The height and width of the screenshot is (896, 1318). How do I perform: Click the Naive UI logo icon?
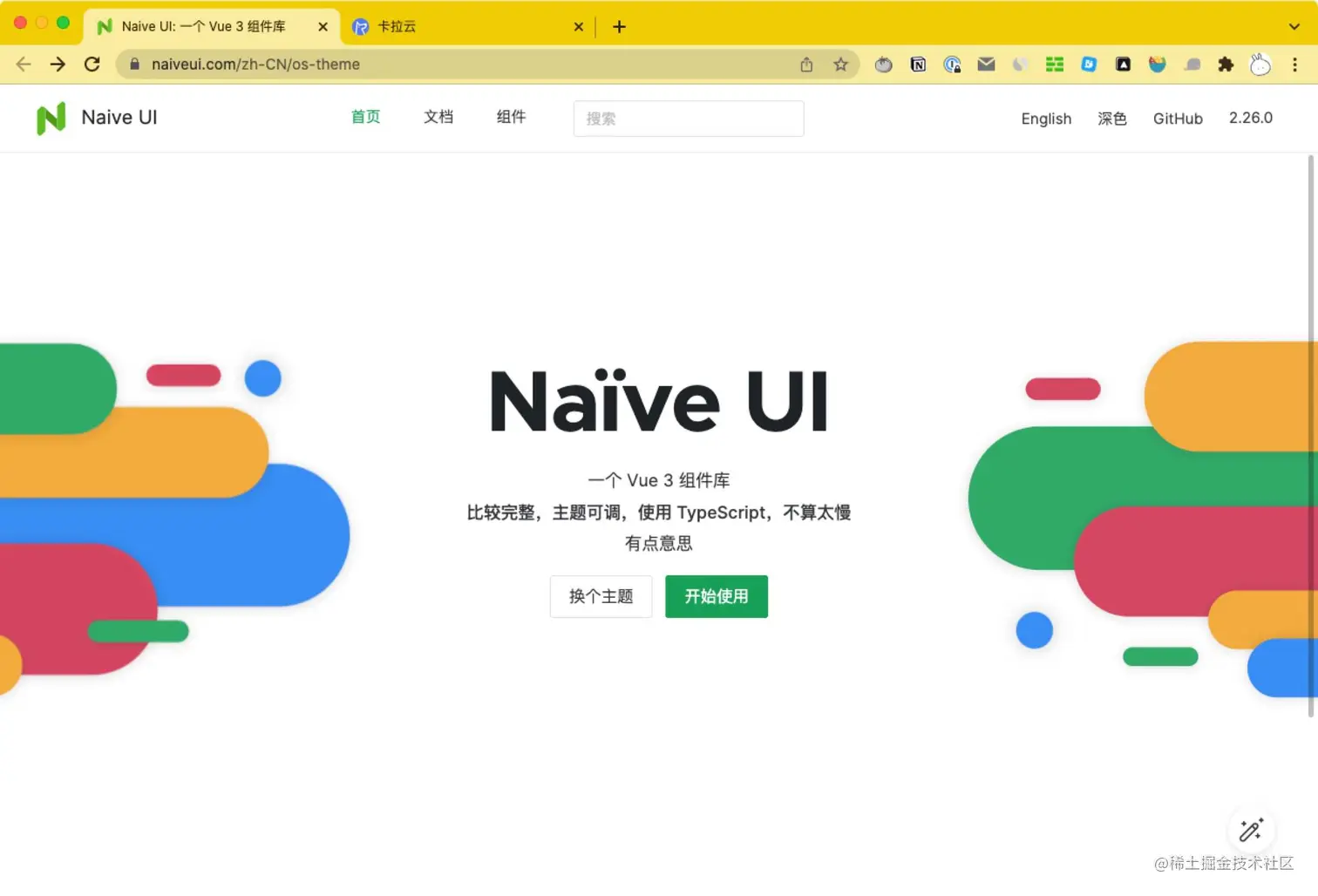[x=51, y=119]
